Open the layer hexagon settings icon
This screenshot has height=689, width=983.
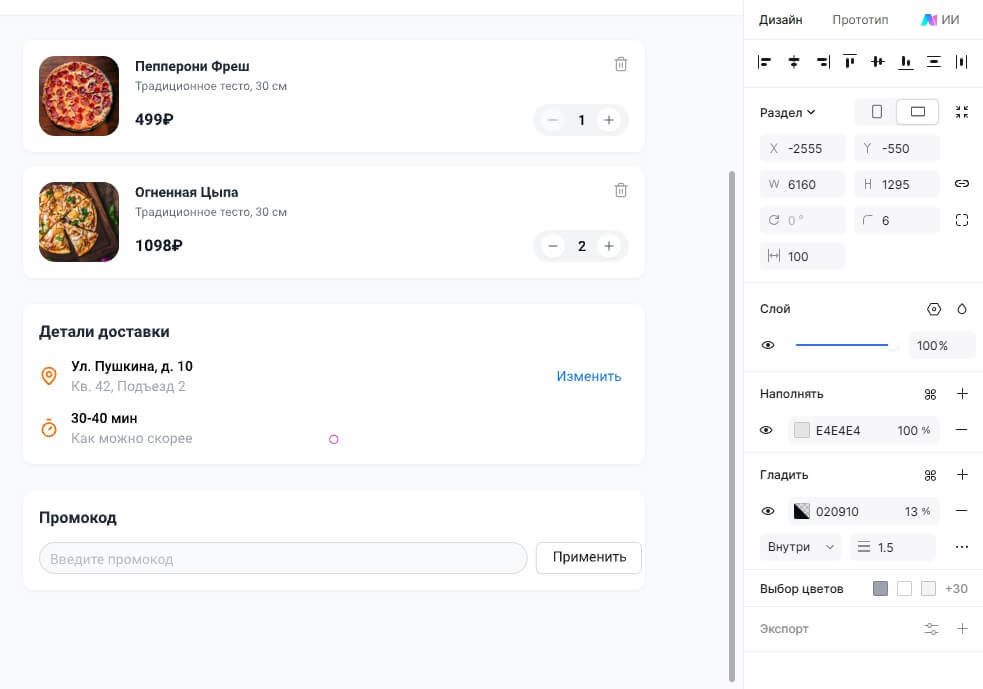933,309
